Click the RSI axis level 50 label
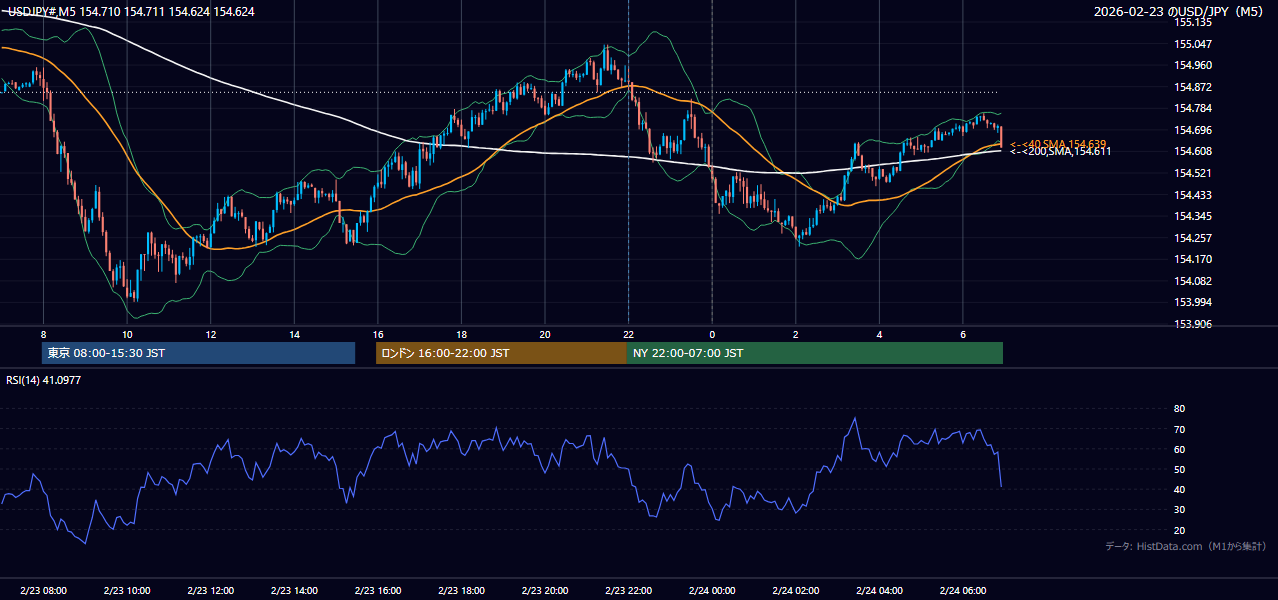 [x=1180, y=469]
